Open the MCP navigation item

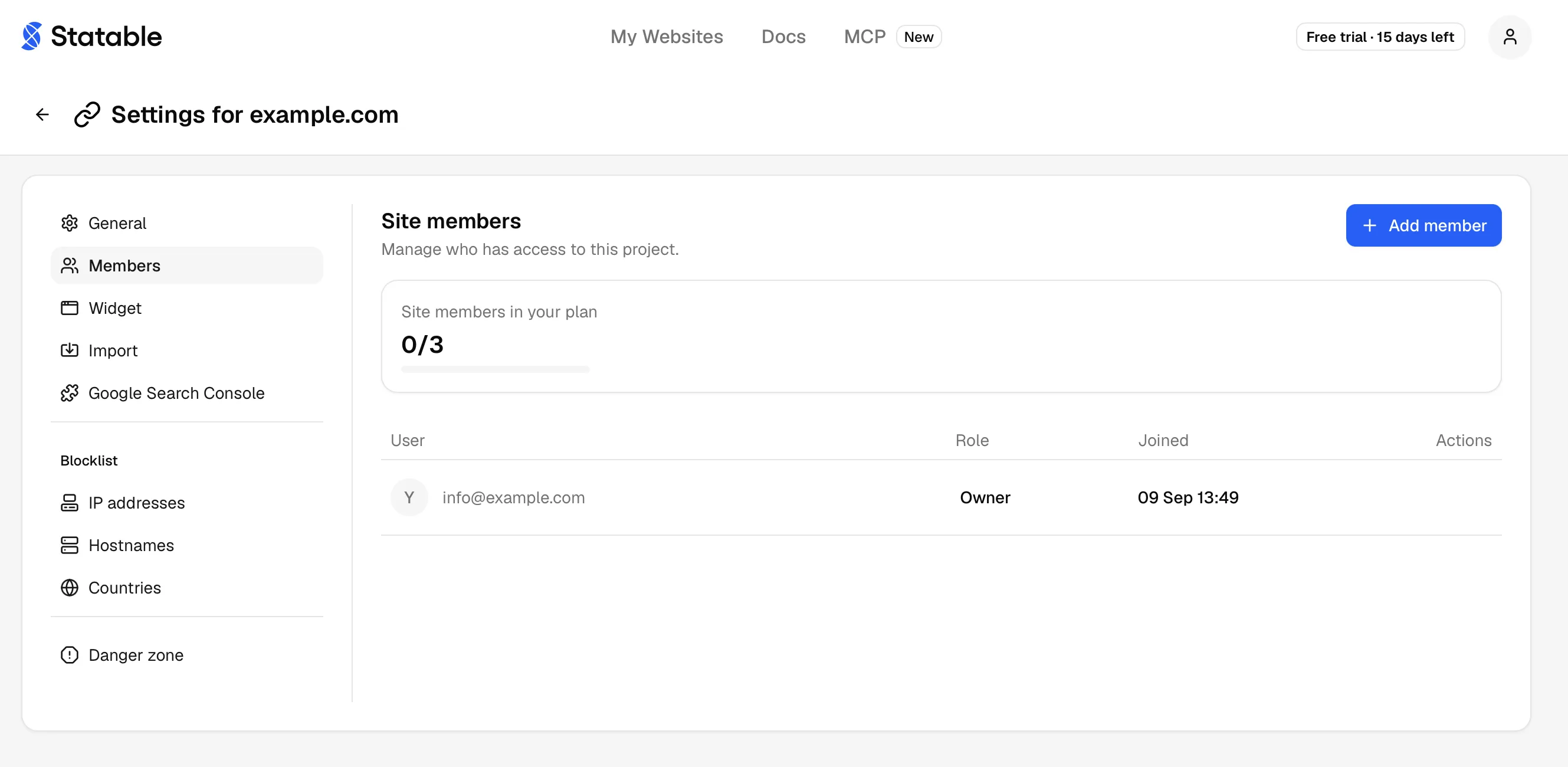tap(864, 37)
